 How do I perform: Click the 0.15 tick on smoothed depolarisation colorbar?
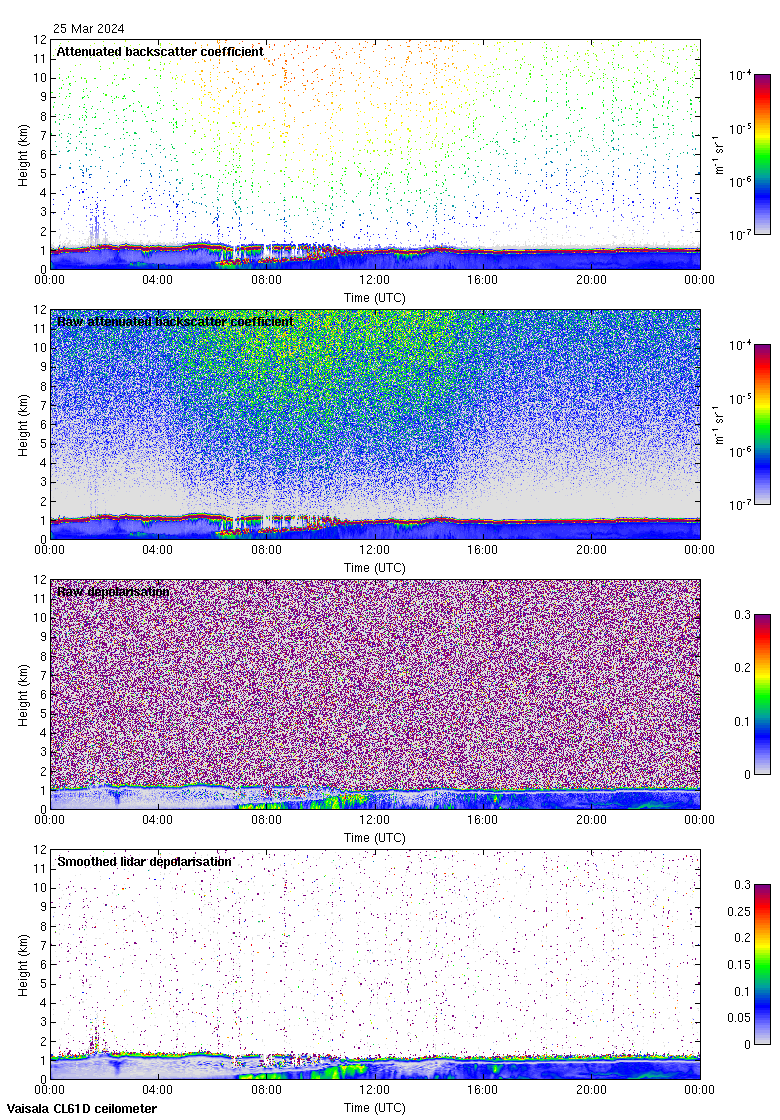[x=739, y=964]
